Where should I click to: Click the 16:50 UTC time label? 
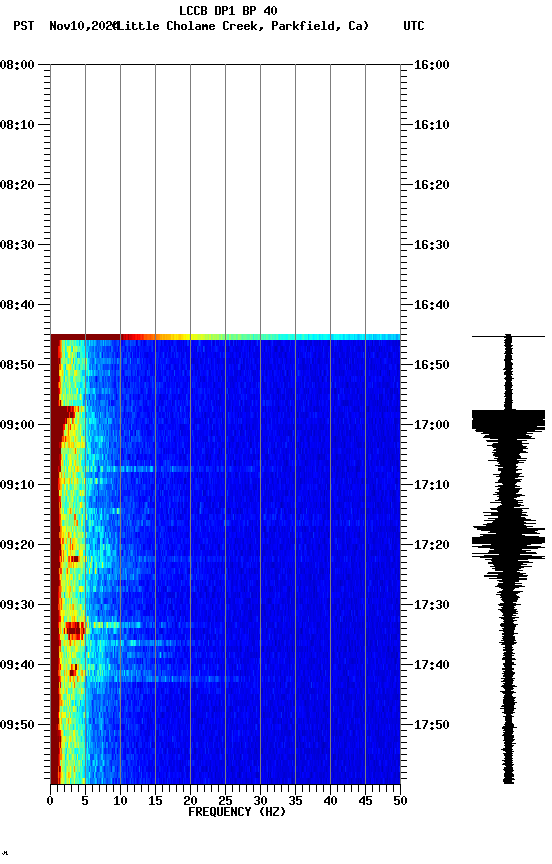pos(432,365)
